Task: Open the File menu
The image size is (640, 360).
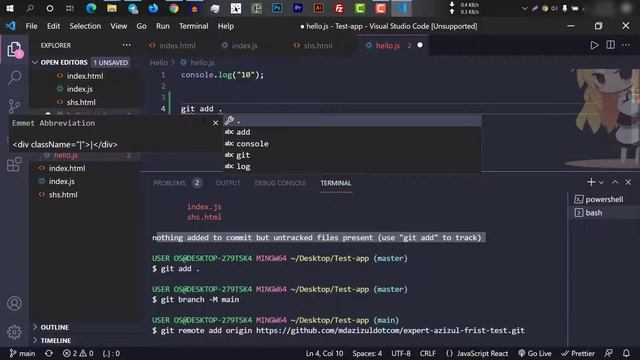Action: click(31, 26)
